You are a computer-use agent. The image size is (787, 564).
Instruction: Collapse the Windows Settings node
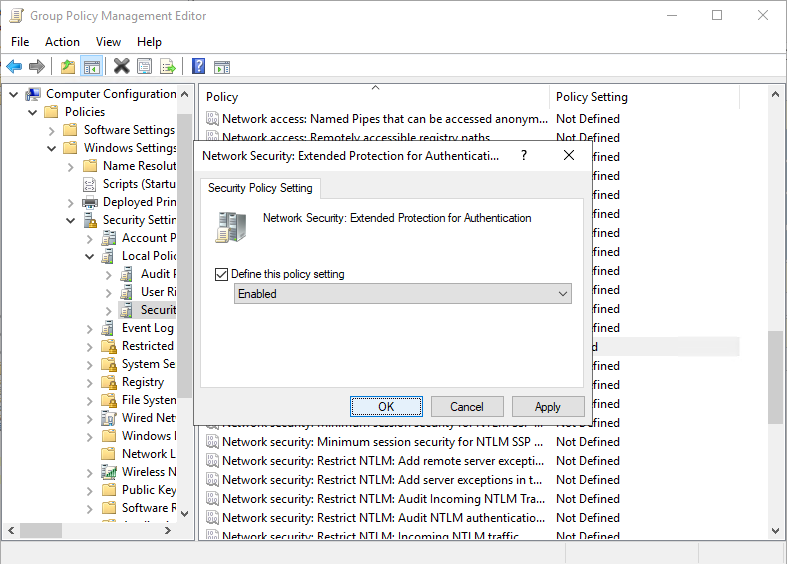coord(52,149)
